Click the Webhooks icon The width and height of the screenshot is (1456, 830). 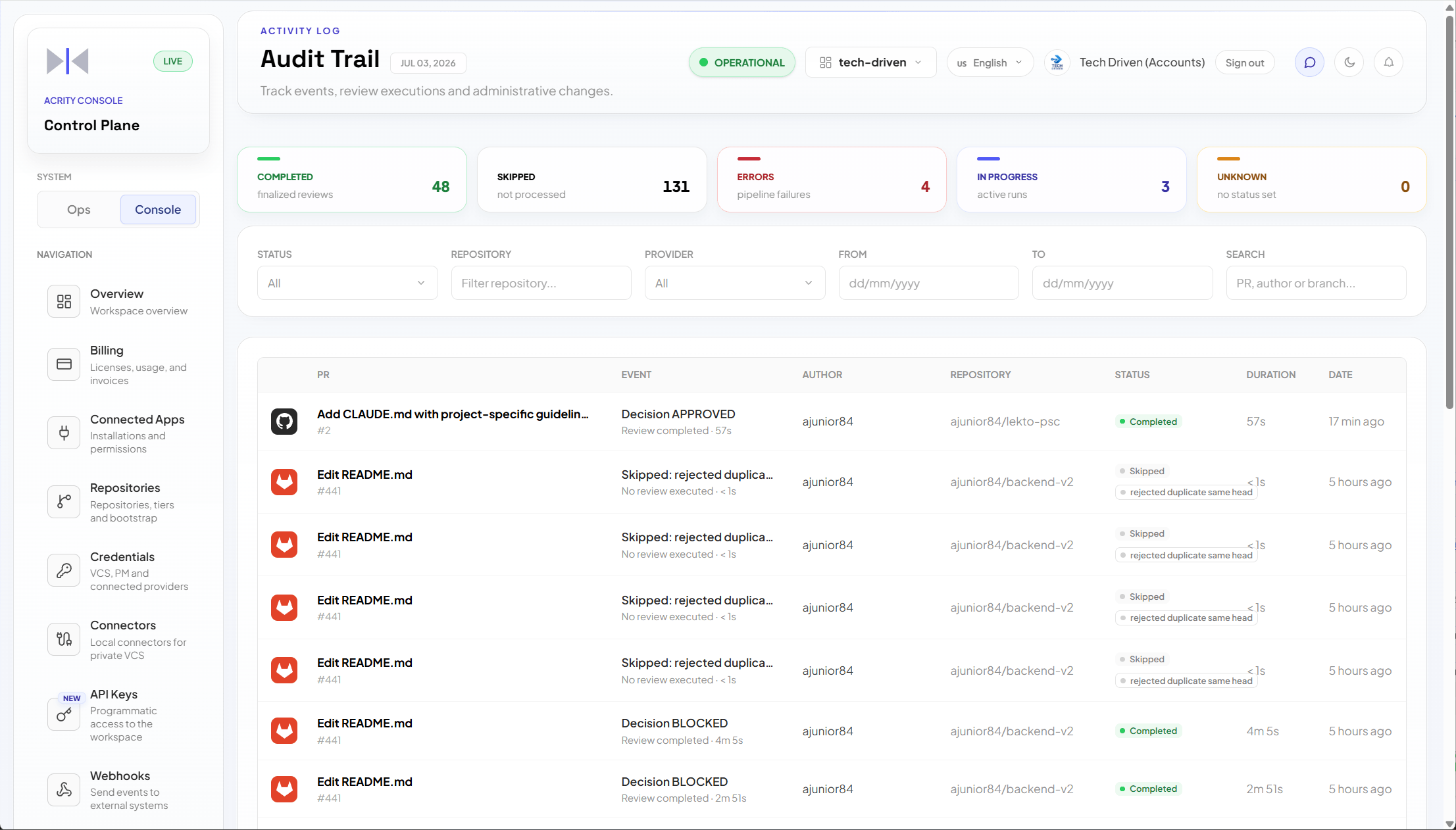[64, 789]
